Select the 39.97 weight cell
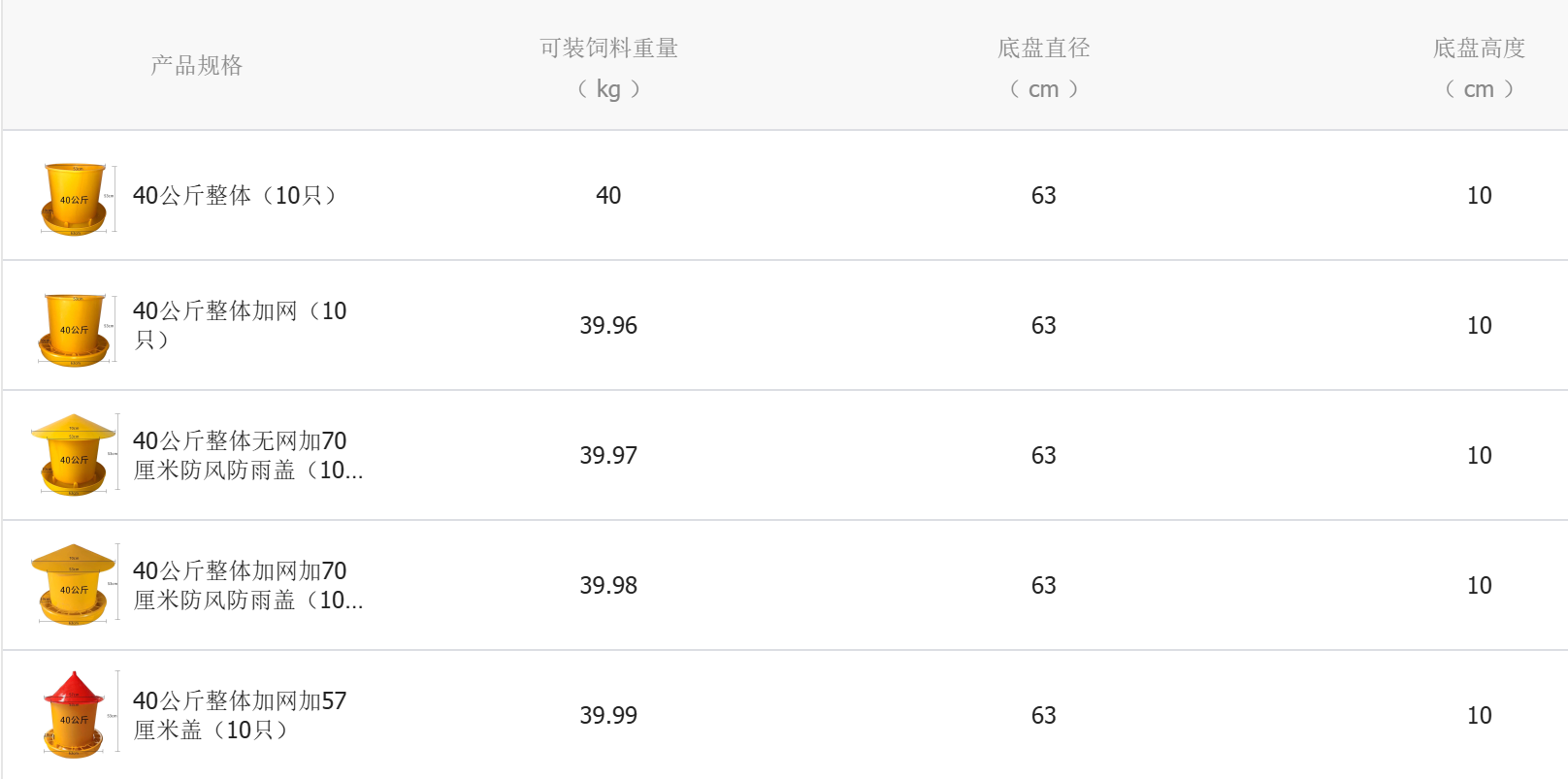The image size is (1568, 779). [x=608, y=456]
